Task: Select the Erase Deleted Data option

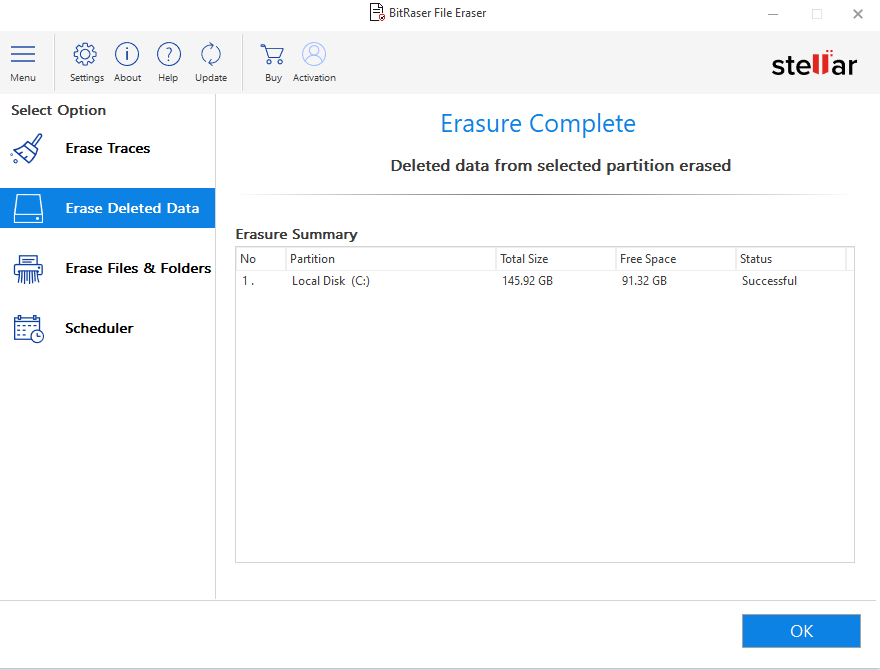Action: click(x=108, y=208)
